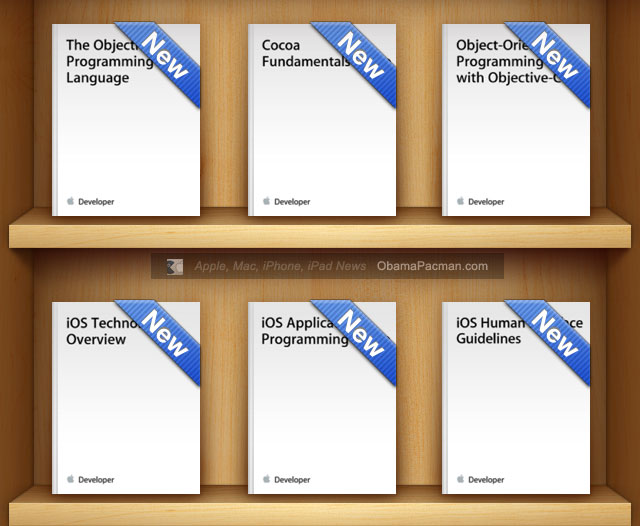Viewport: 640px width, 526px height.
Task: Click the Apple logo on iOS Technology Overview cover
Action: 71,479
